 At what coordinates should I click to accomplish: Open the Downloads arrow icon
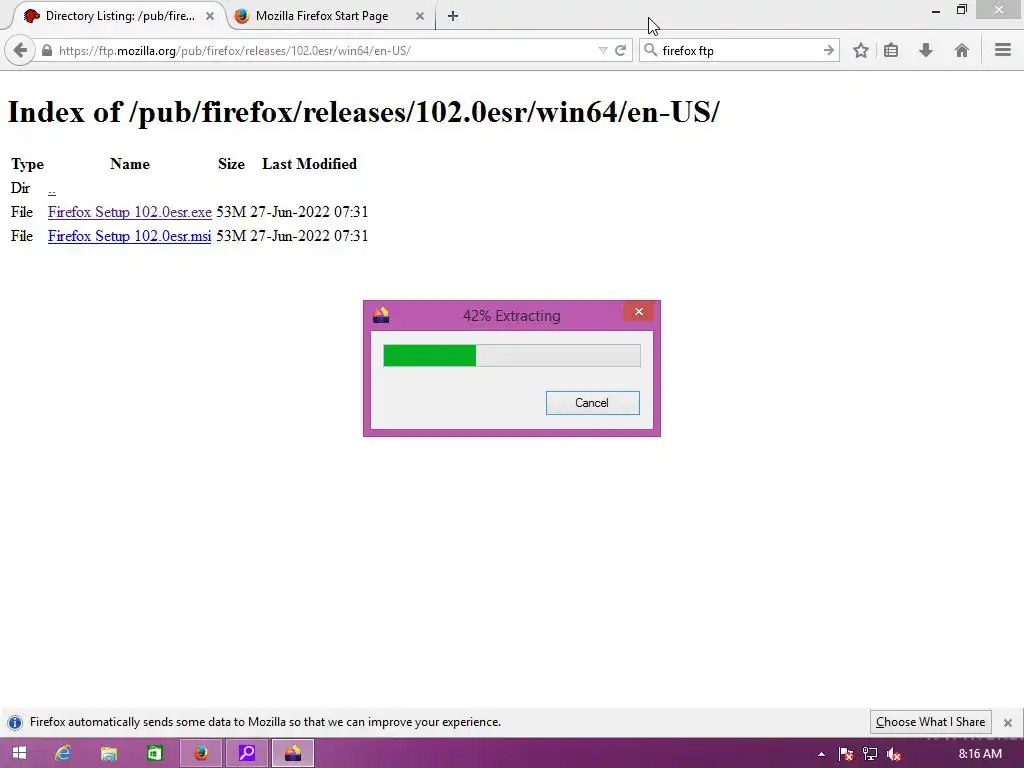926,50
